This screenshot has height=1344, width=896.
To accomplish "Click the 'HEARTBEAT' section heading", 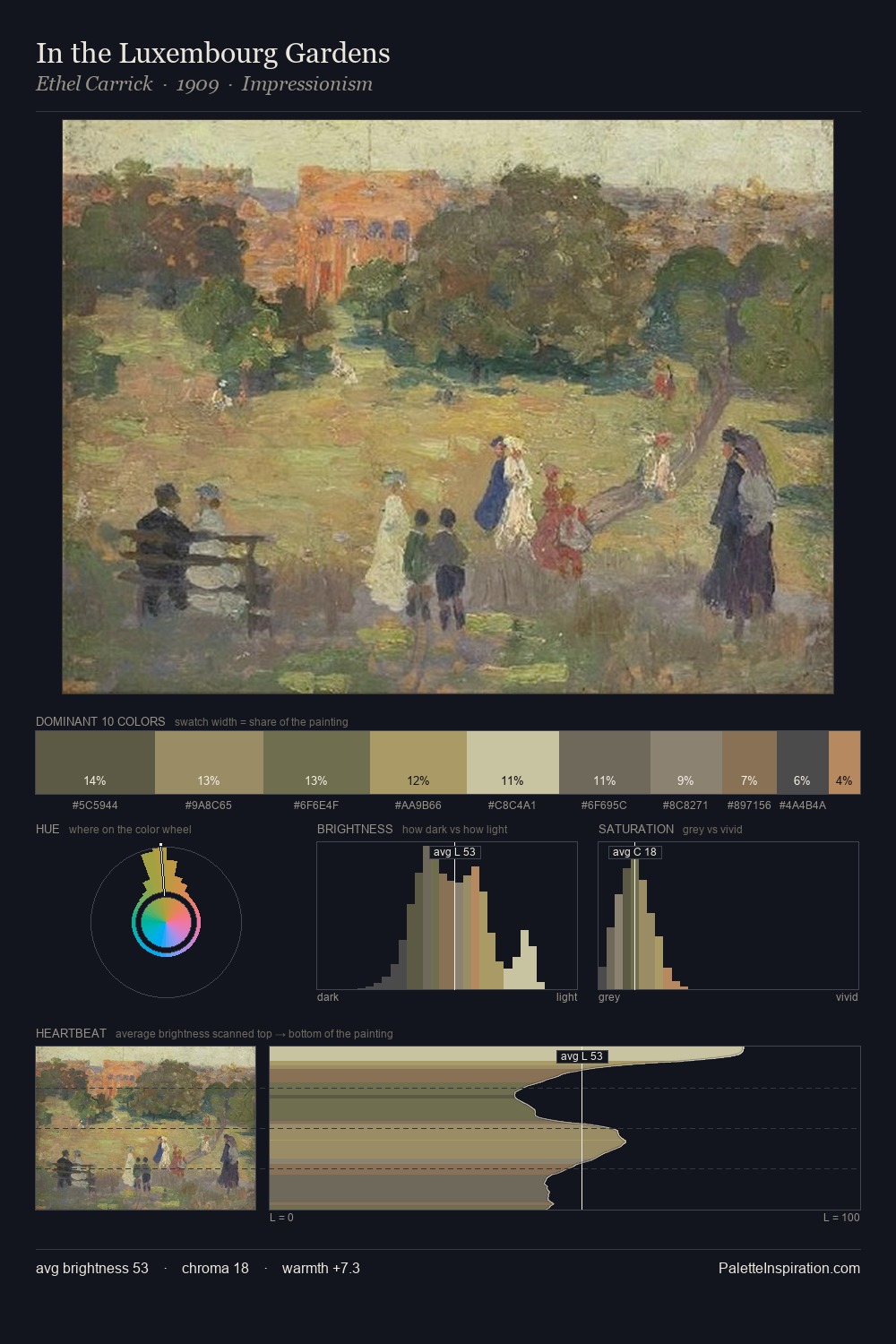I will pos(71,1033).
